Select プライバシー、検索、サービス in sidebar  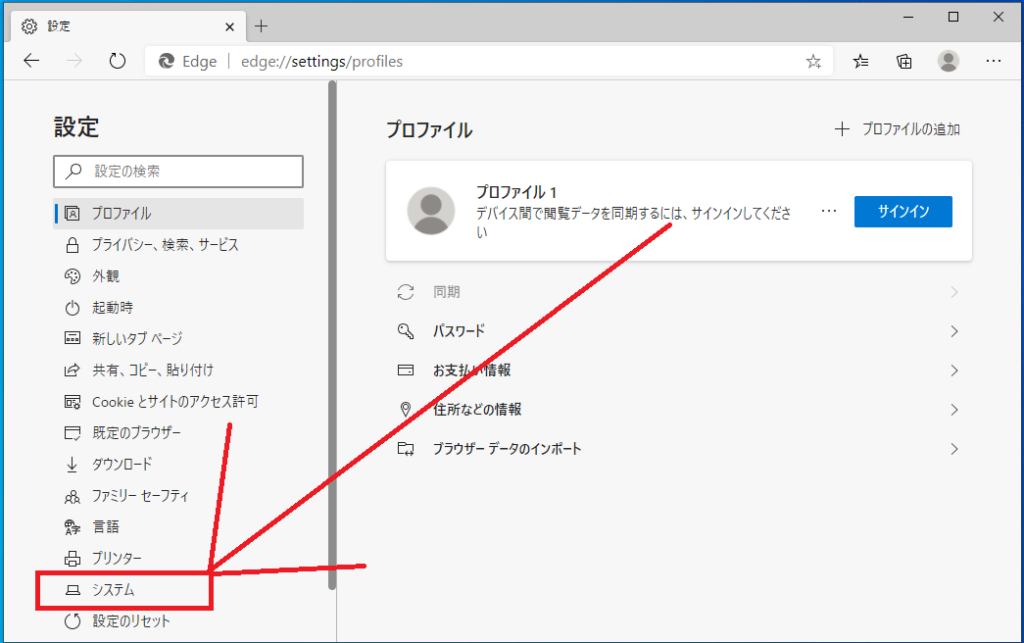165,245
